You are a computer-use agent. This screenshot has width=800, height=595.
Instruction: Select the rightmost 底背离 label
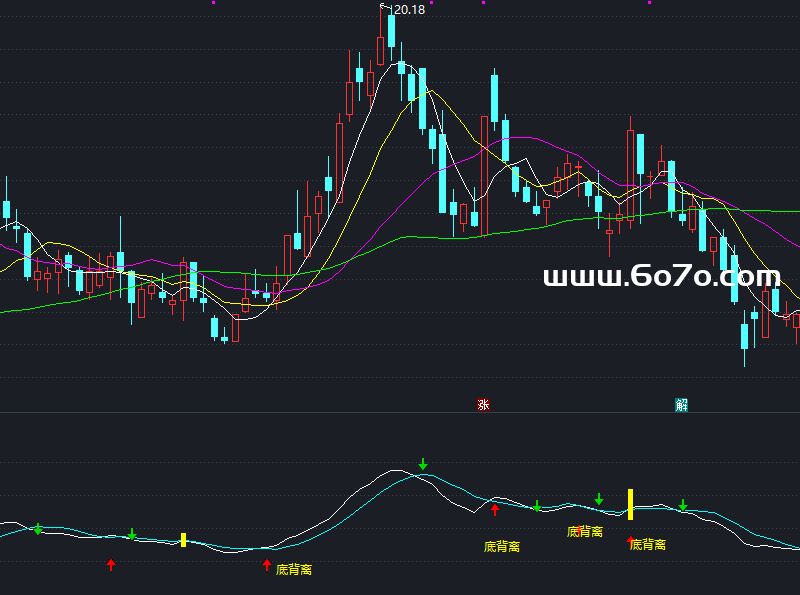coord(648,544)
